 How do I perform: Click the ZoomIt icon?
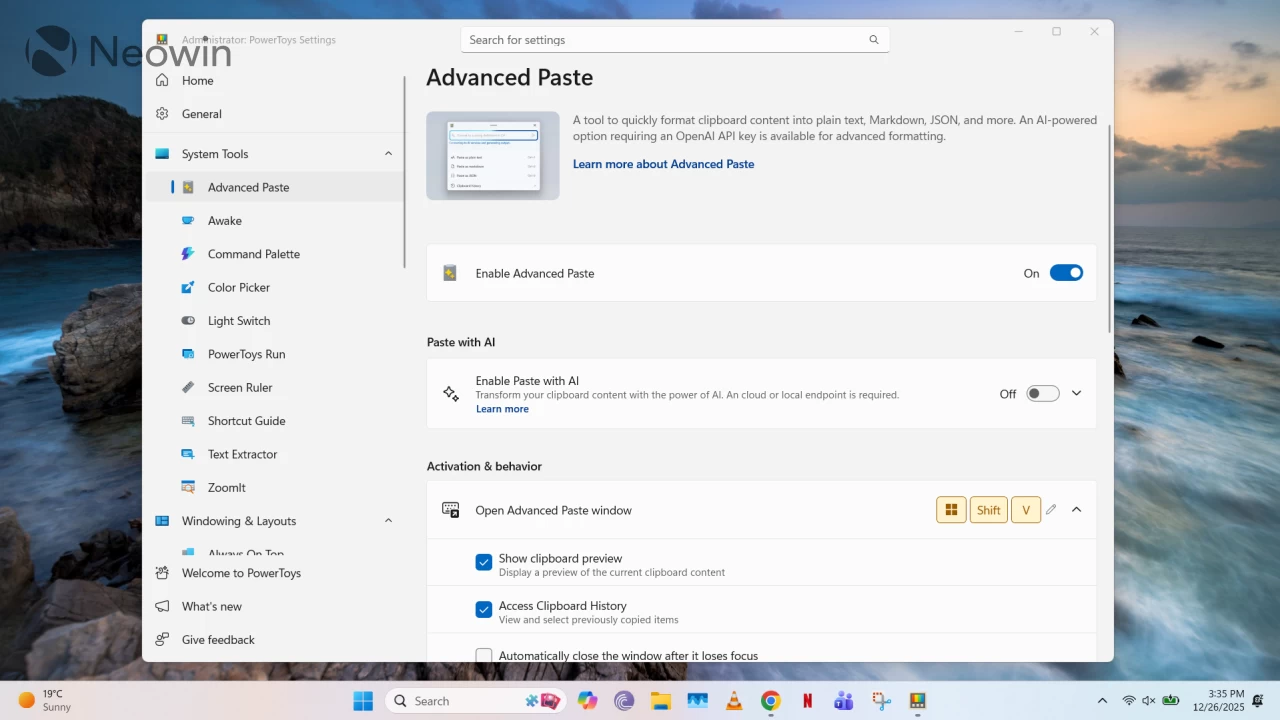pos(188,487)
